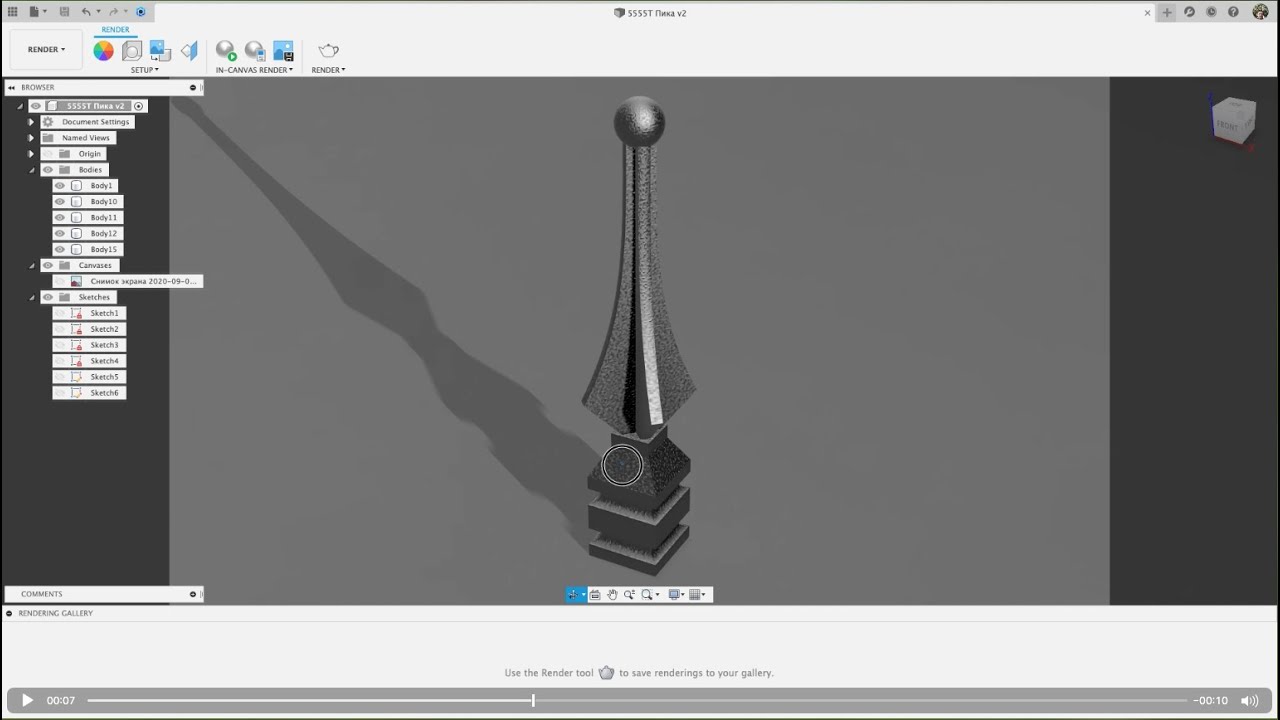Hide Body15 visibility eye
Image resolution: width=1280 pixels, height=720 pixels.
point(60,250)
